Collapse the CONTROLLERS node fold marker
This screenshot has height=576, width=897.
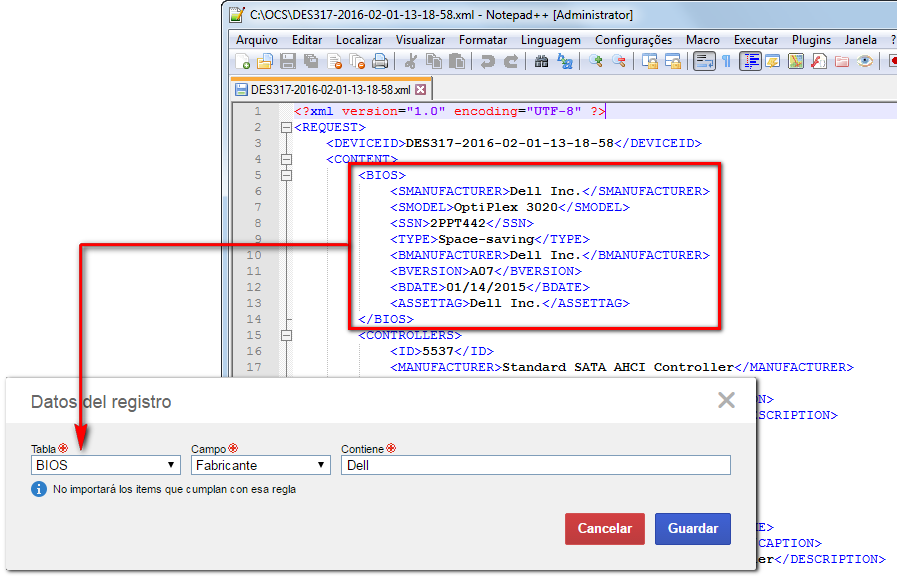coord(287,336)
